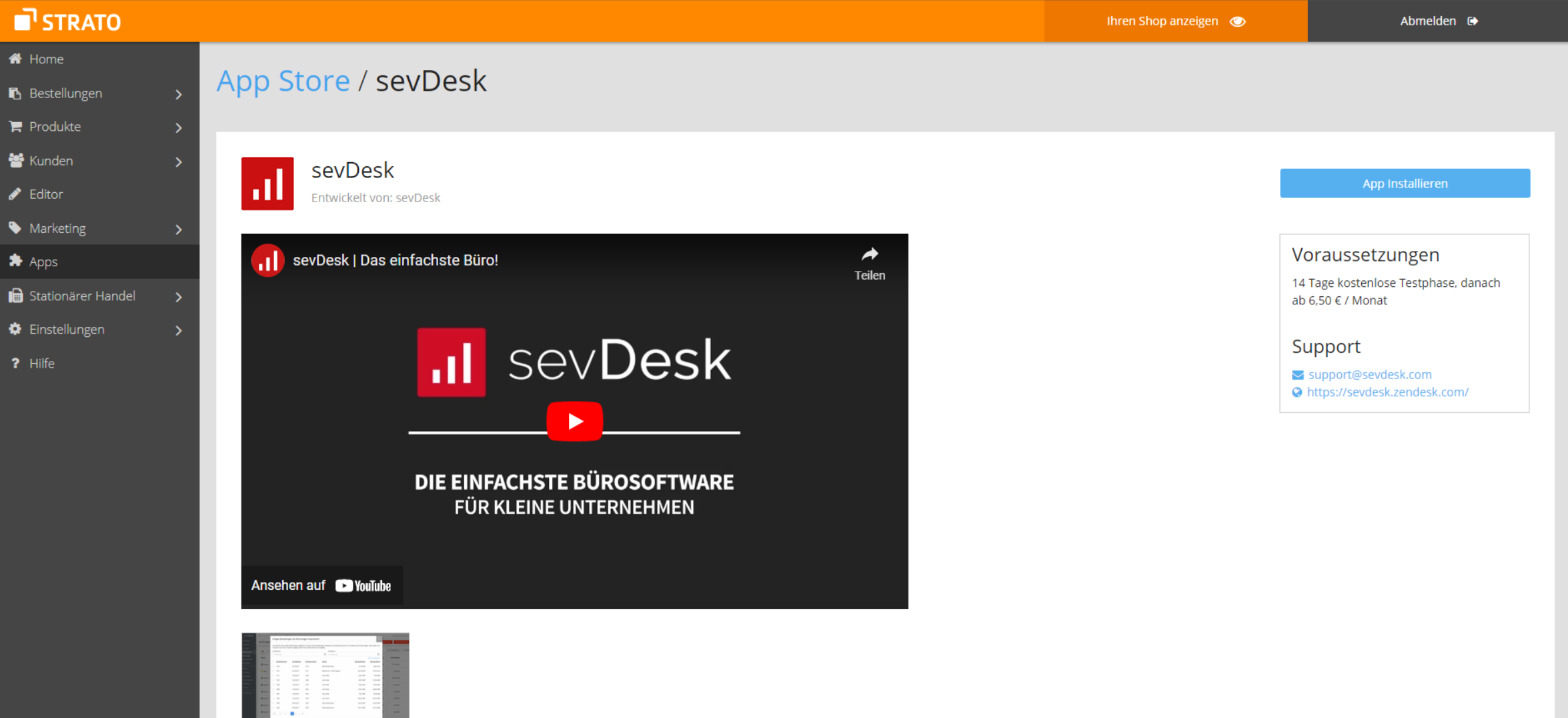Click the Support heading
The height and width of the screenshot is (718, 1568).
click(x=1326, y=346)
